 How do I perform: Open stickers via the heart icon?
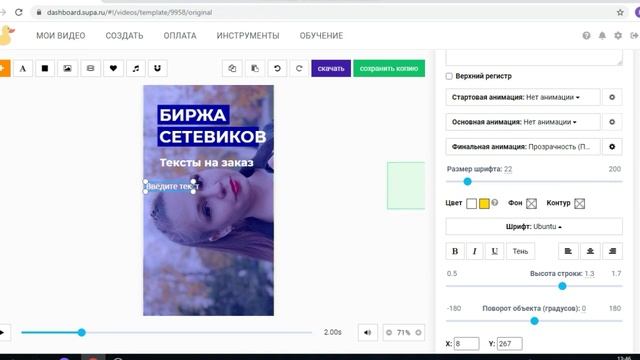pyautogui.click(x=113, y=69)
